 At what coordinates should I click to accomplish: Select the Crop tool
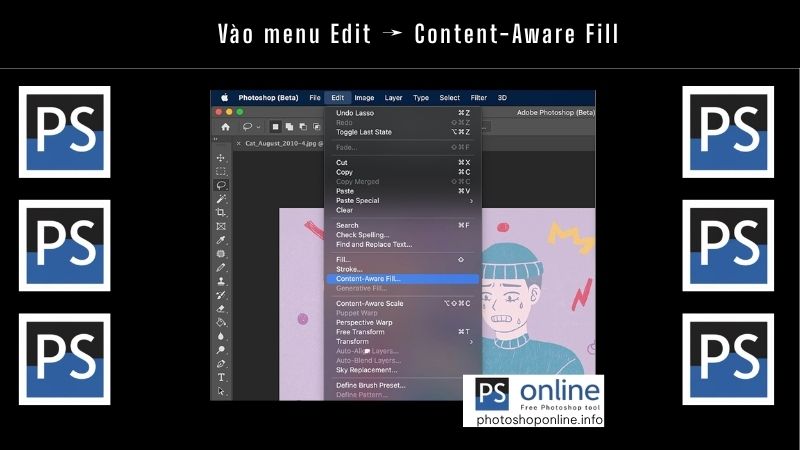[221, 212]
